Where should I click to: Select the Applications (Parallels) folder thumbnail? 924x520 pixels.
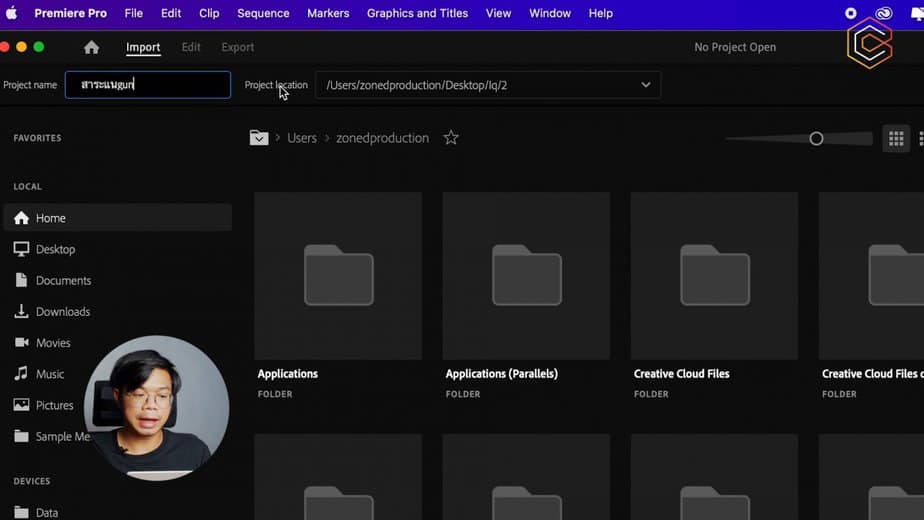tap(526, 276)
